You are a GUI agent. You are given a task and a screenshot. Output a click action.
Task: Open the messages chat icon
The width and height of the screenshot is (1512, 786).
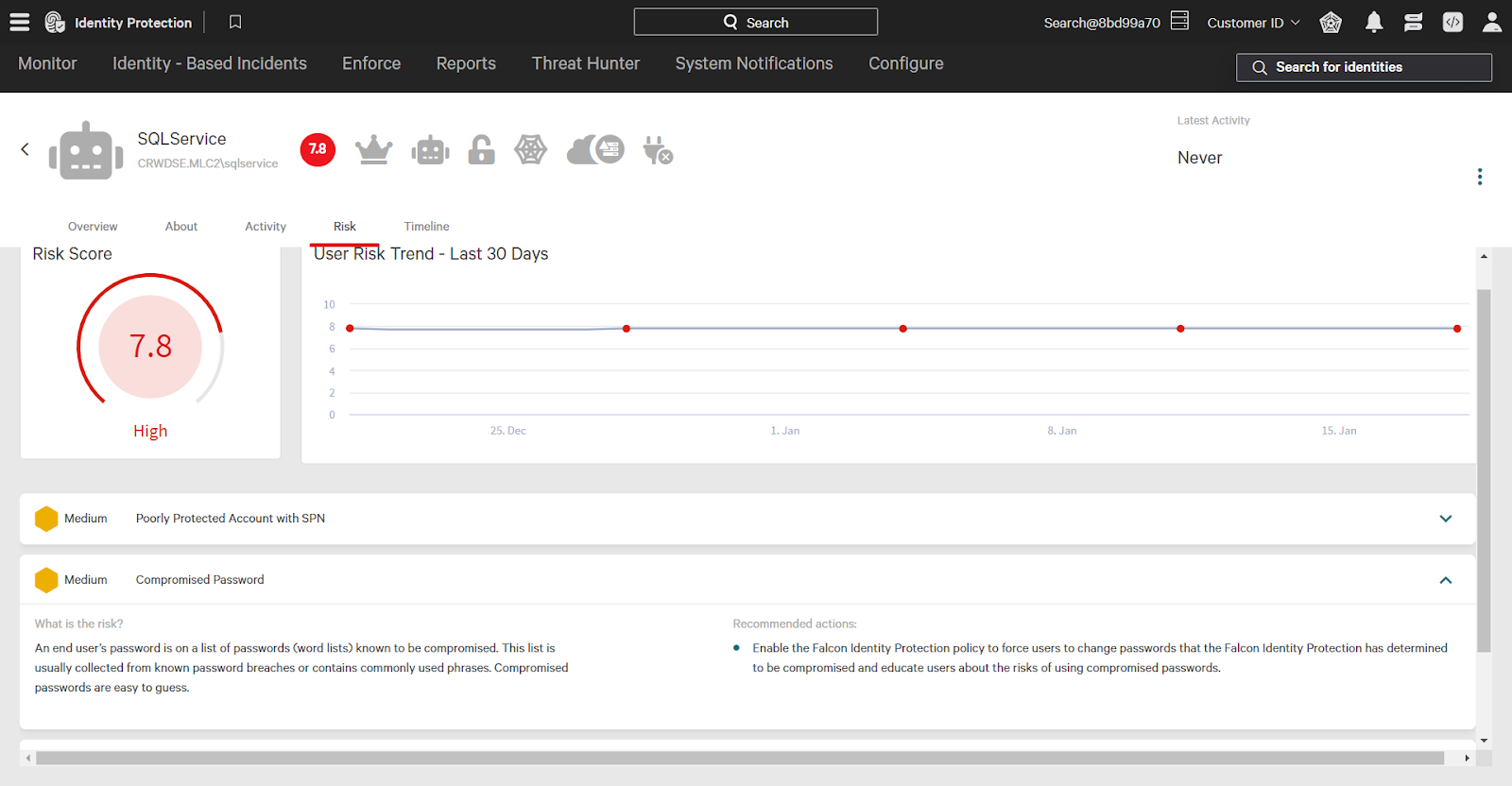click(1414, 23)
